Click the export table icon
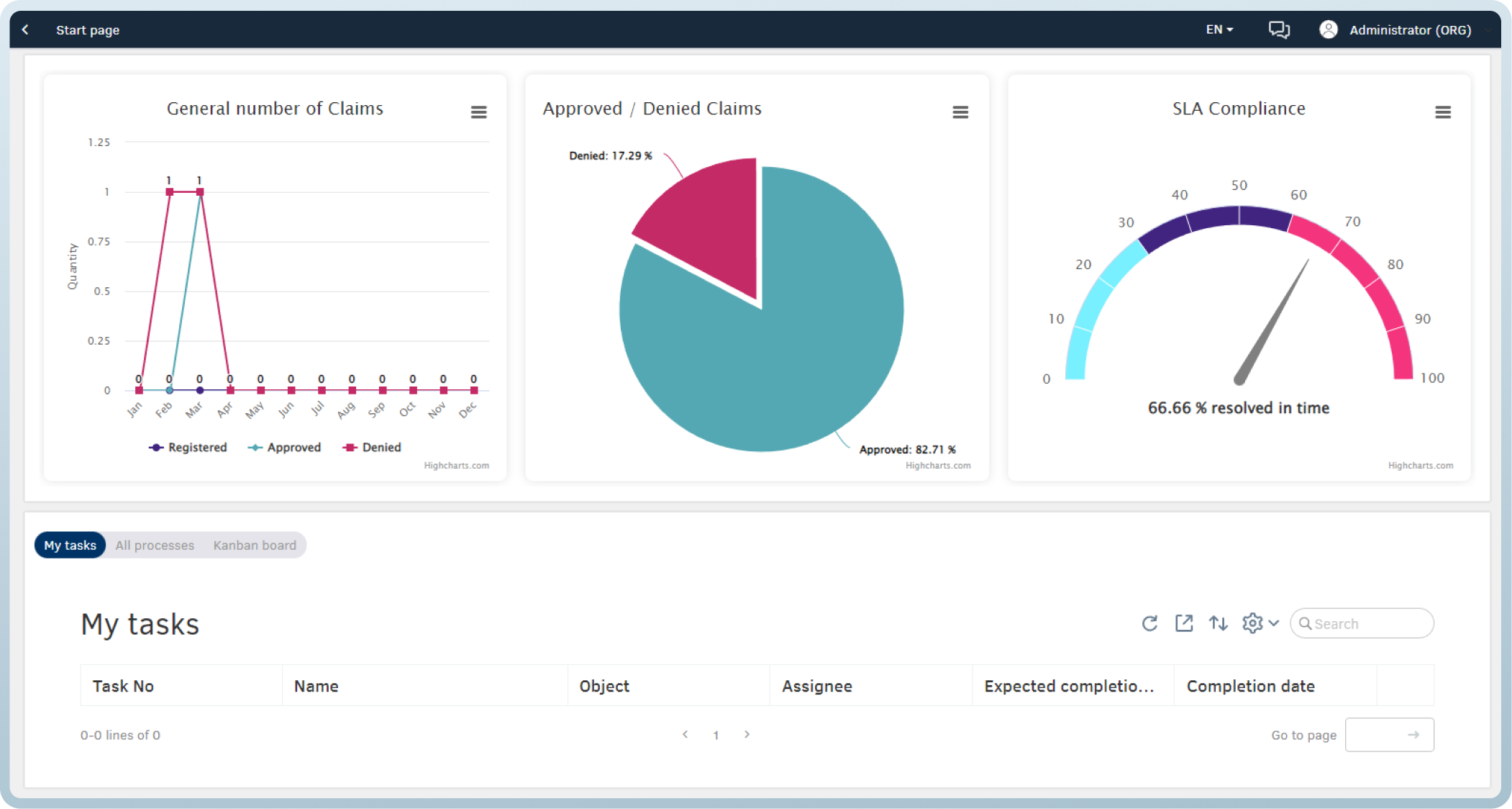 pyautogui.click(x=1184, y=623)
